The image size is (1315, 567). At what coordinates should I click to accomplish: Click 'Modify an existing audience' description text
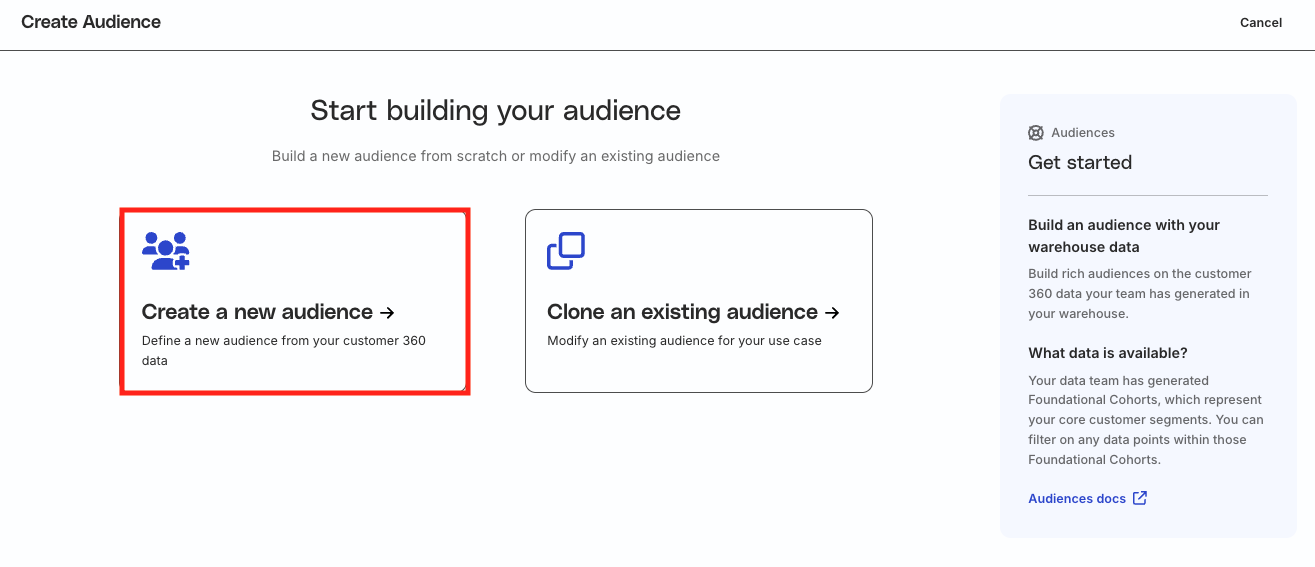tap(684, 341)
